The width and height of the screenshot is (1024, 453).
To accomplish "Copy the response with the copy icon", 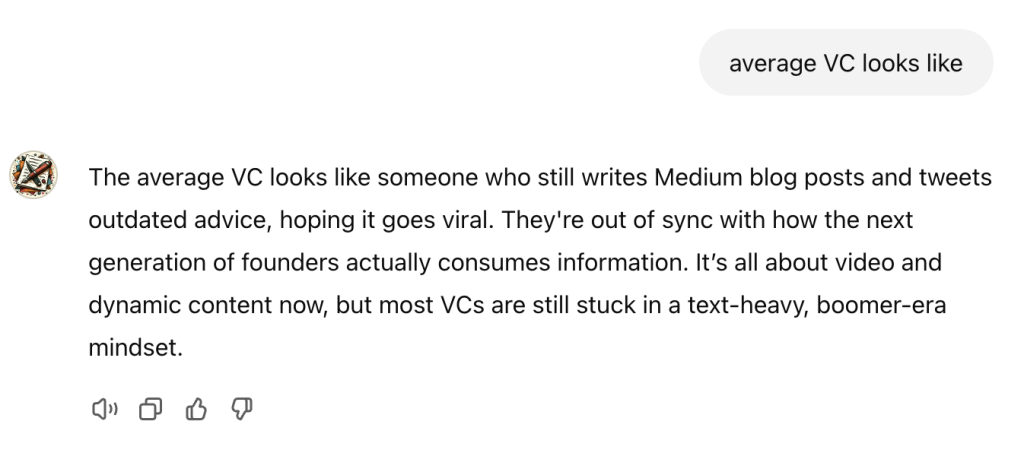I will (150, 409).
